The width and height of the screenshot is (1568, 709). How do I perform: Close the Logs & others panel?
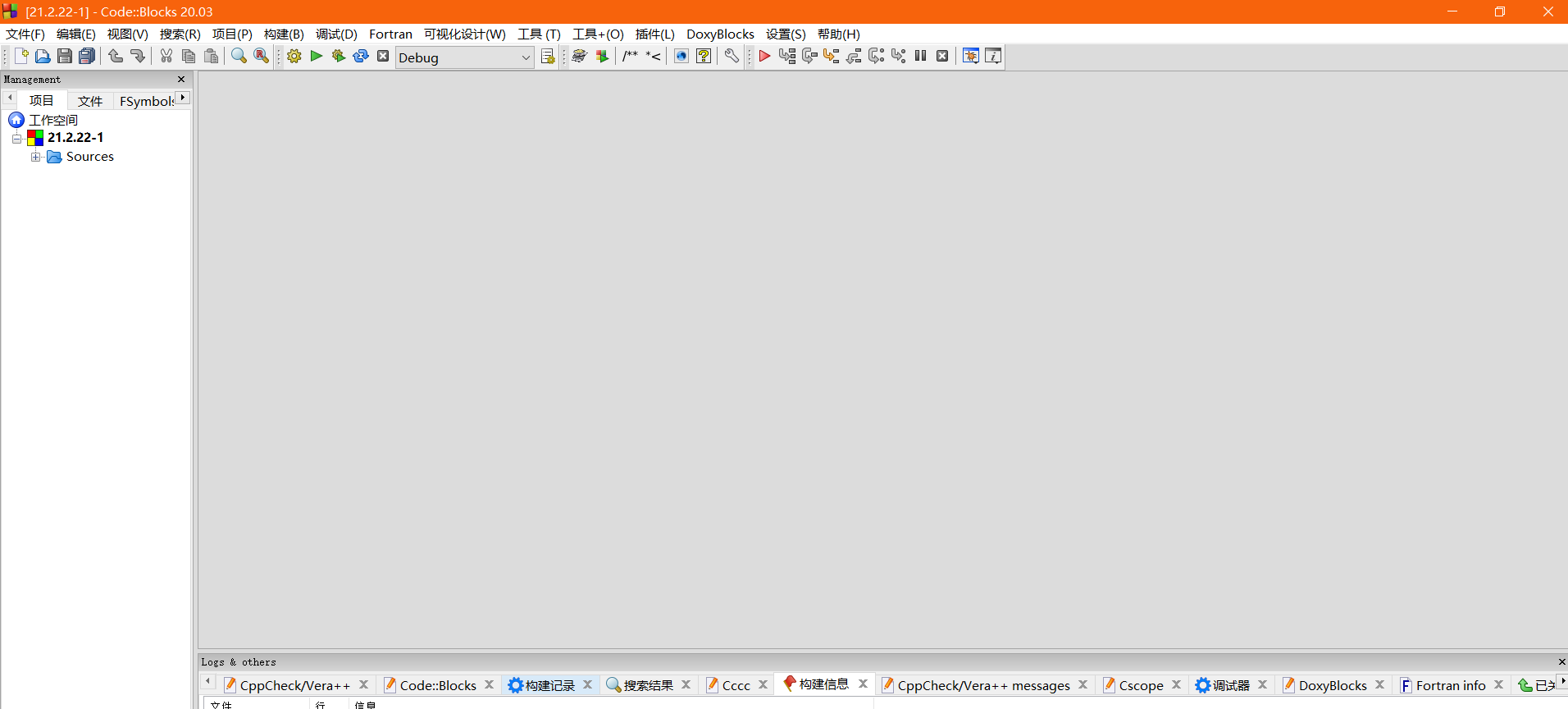pos(1561,661)
